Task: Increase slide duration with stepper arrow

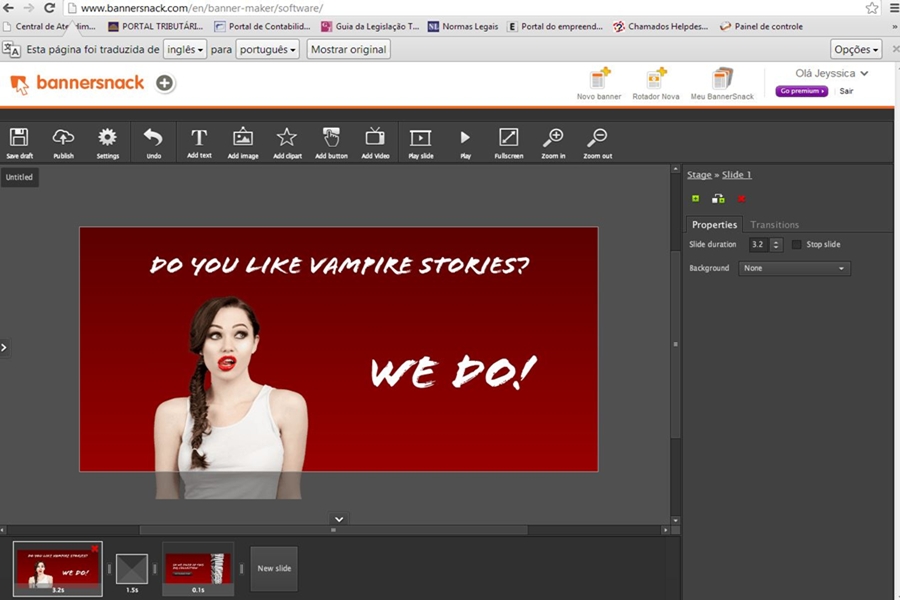Action: tap(776, 242)
